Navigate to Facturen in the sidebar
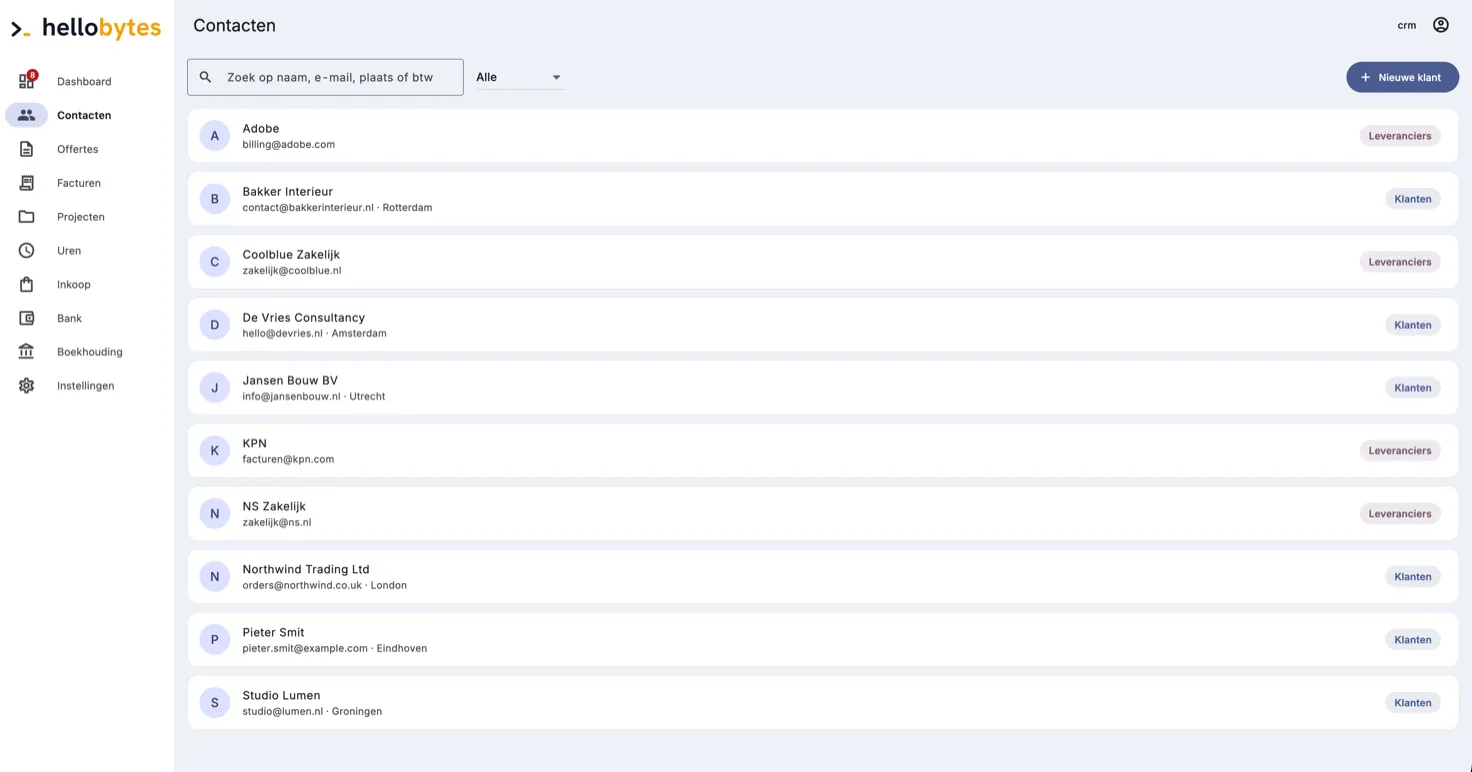The width and height of the screenshot is (1472, 772). click(x=79, y=184)
